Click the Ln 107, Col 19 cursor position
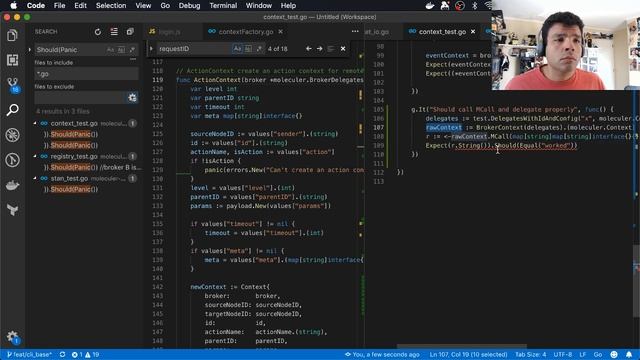Screen dimensions: 640x360 click(468, 355)
